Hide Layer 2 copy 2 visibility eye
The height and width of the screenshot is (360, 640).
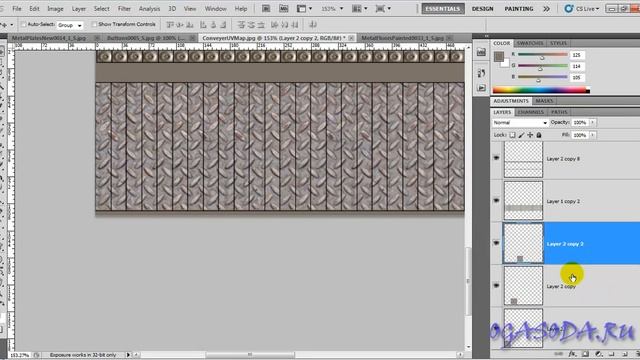click(x=496, y=243)
